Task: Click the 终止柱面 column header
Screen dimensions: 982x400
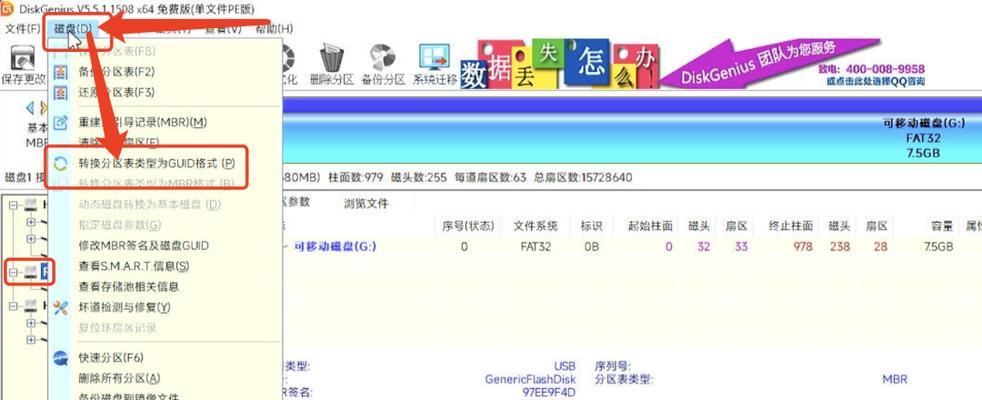Action: point(790,226)
